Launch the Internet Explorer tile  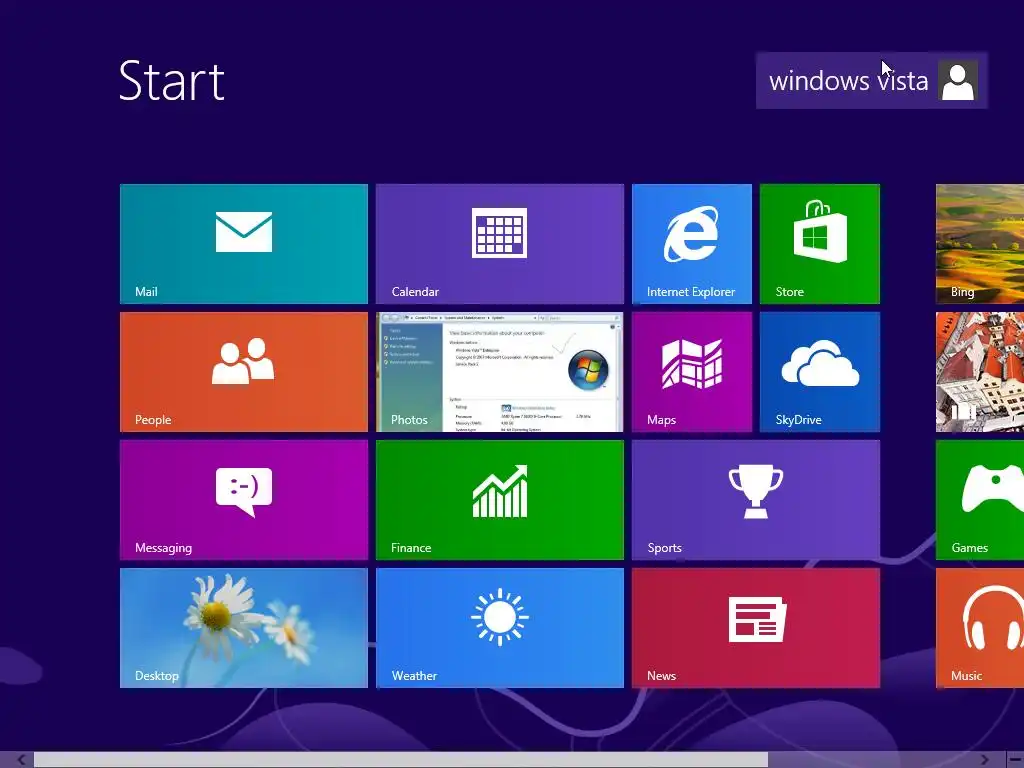[x=692, y=244]
